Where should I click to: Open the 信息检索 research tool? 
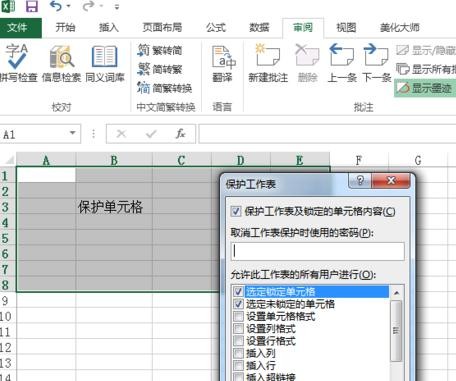pyautogui.click(x=61, y=63)
